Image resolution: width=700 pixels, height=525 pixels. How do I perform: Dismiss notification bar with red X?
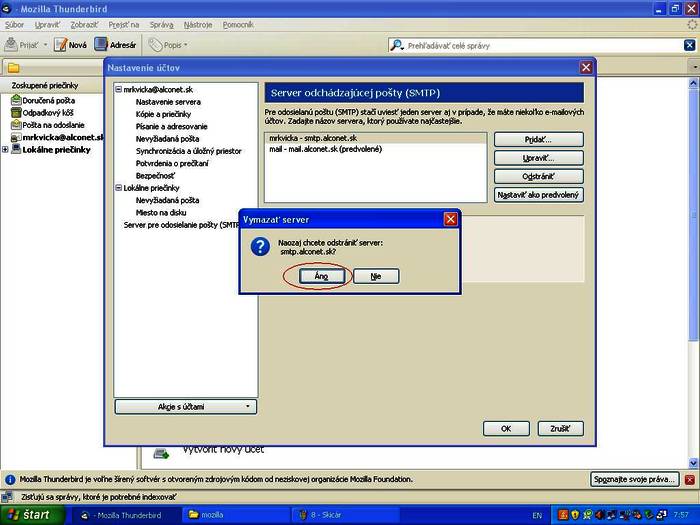pos(690,480)
